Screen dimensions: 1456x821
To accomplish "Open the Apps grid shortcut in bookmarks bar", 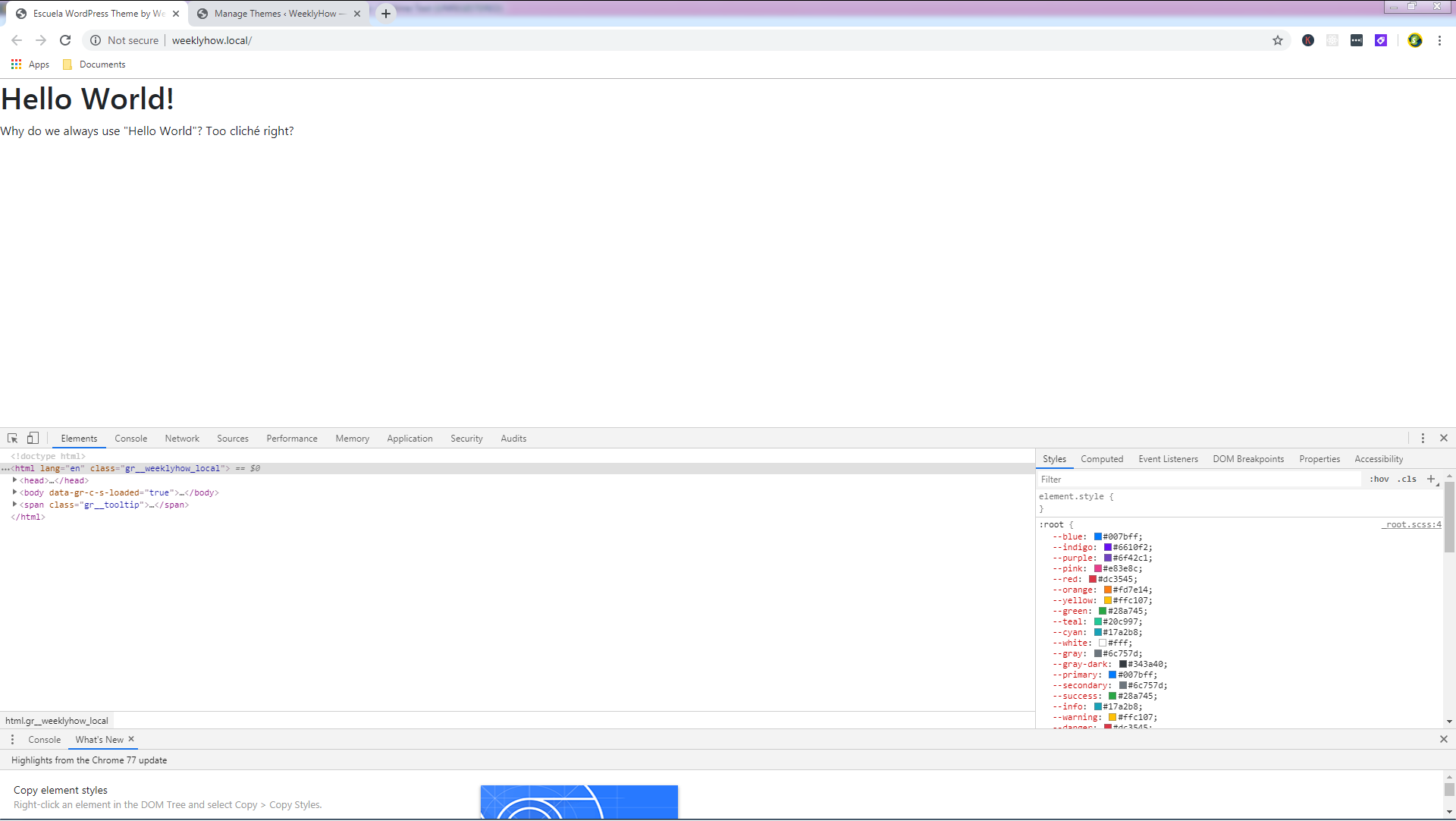I will click(30, 64).
